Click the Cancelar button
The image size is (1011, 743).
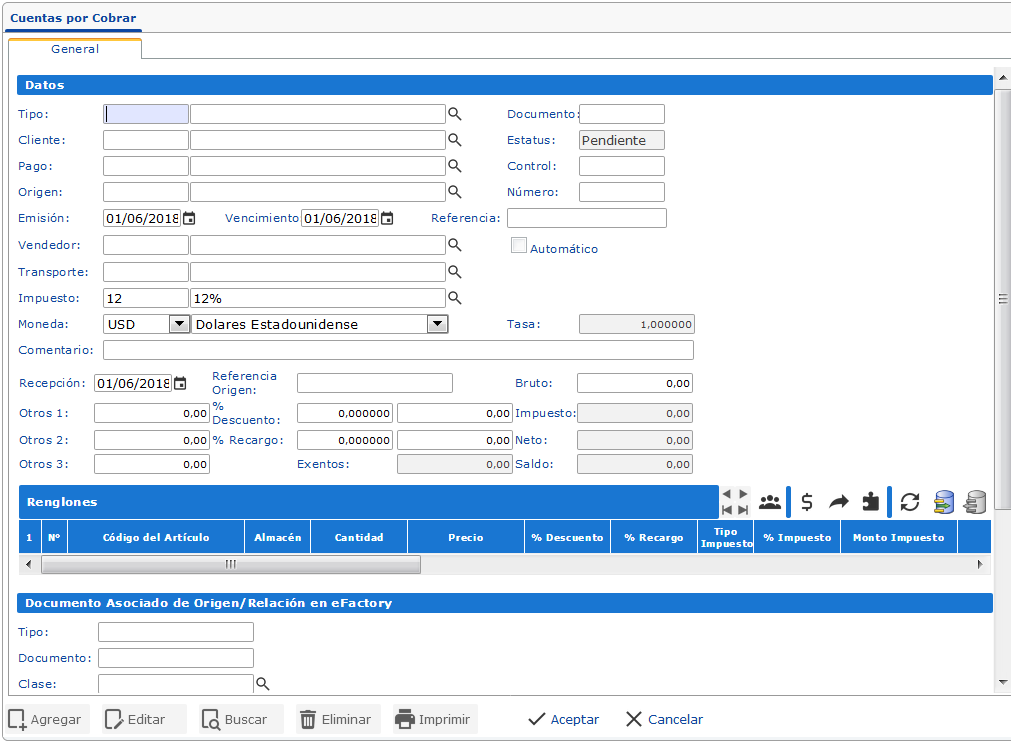coord(664,719)
